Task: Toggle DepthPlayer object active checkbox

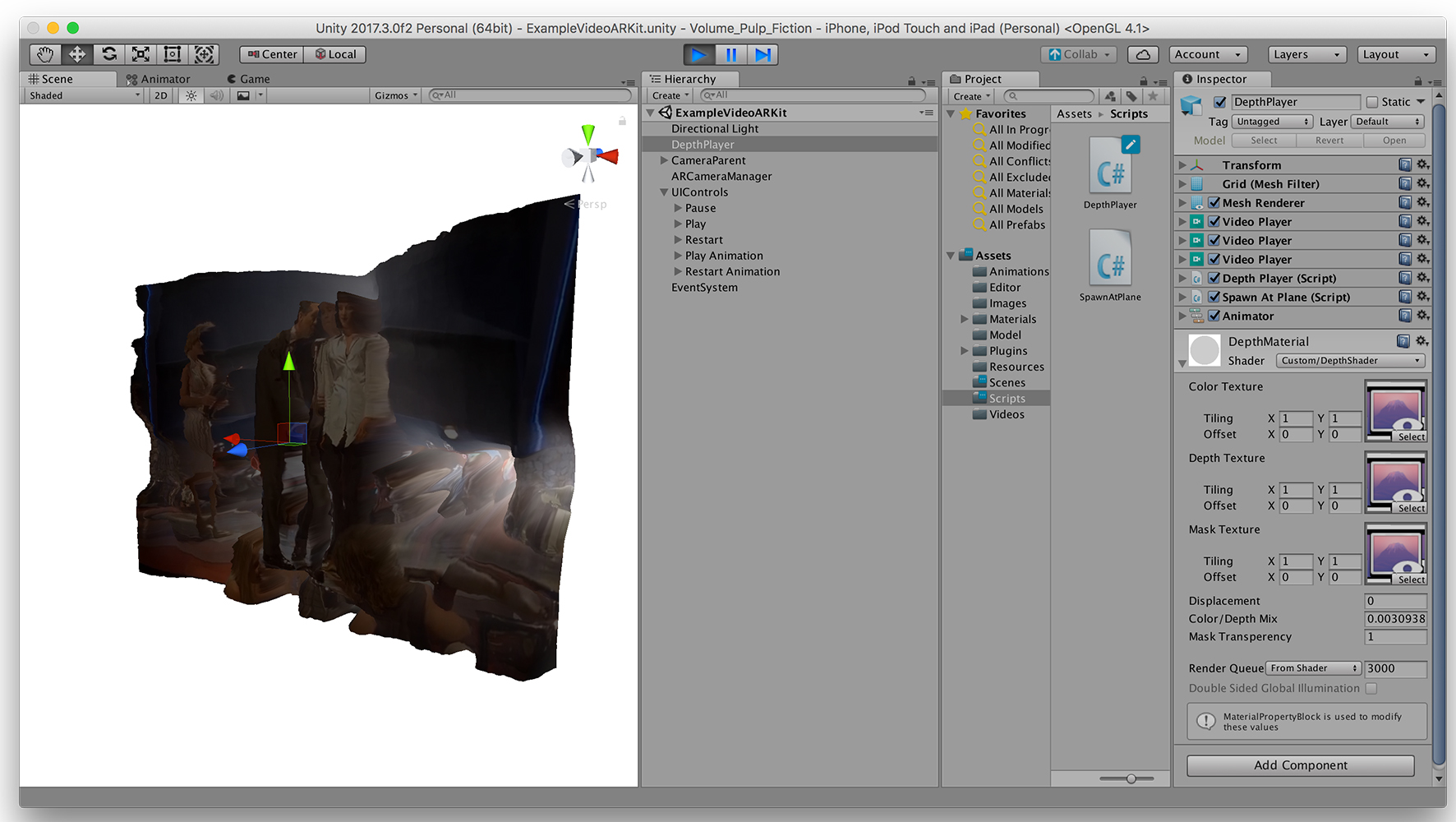Action: [x=1220, y=102]
